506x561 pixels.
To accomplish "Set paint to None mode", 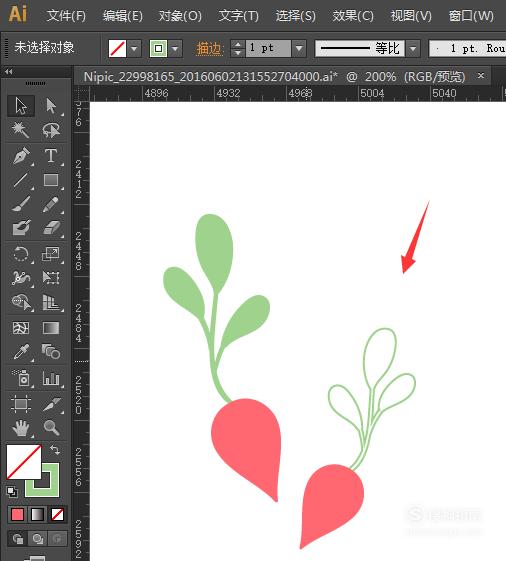I will coord(57,514).
